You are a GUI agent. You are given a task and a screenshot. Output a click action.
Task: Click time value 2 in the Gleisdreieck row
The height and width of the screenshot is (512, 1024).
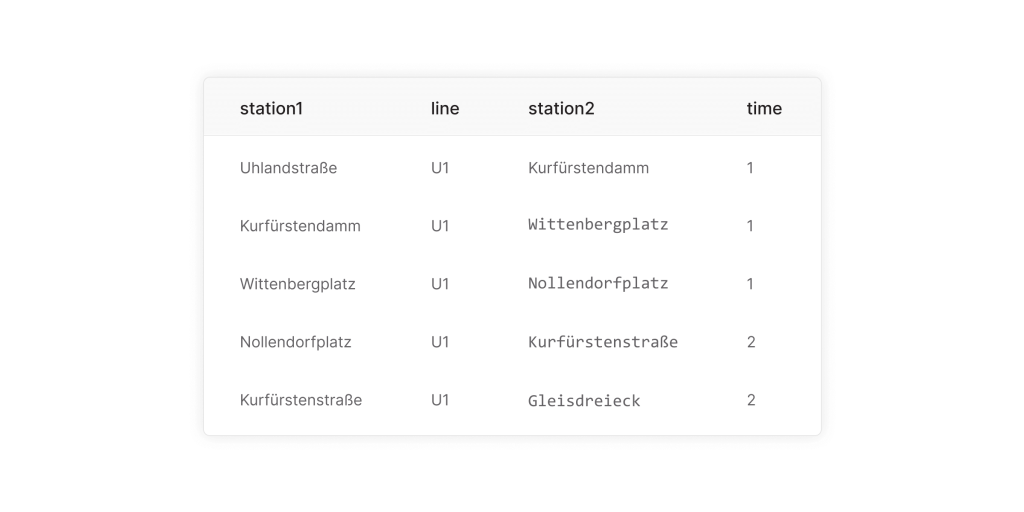(x=751, y=400)
